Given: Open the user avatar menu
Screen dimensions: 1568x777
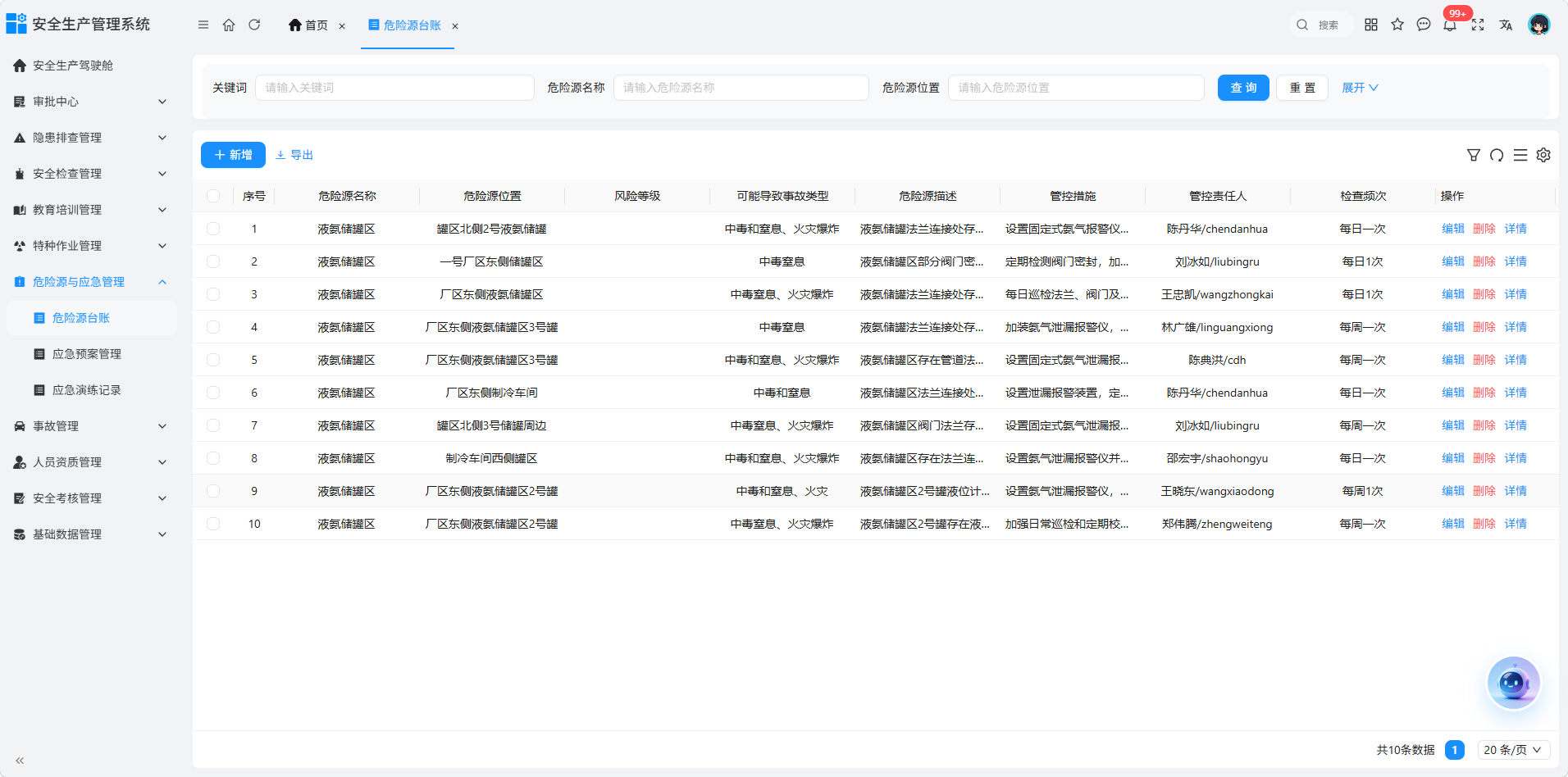Looking at the screenshot, I should click(1539, 25).
